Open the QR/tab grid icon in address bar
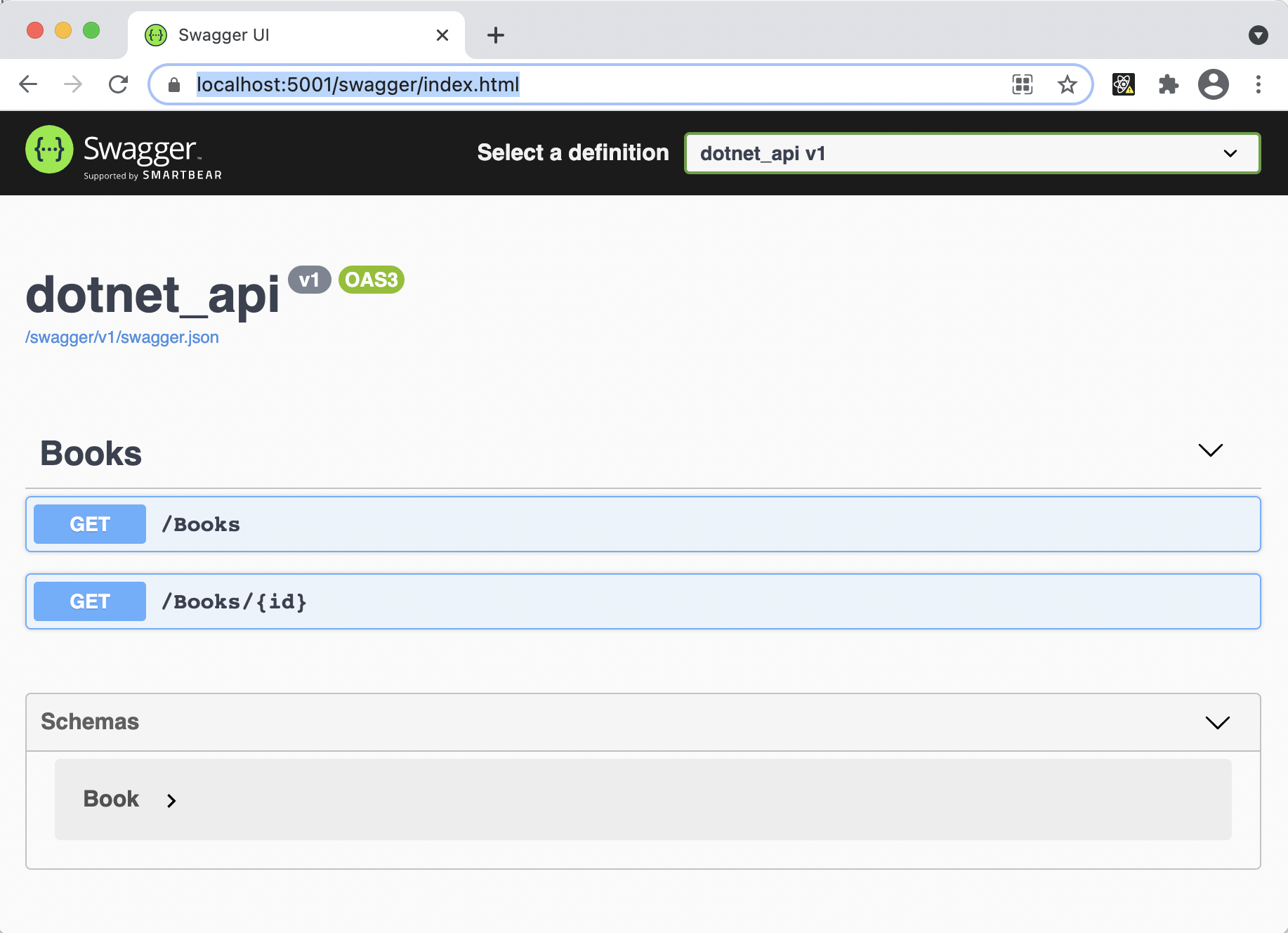 coord(1023,84)
